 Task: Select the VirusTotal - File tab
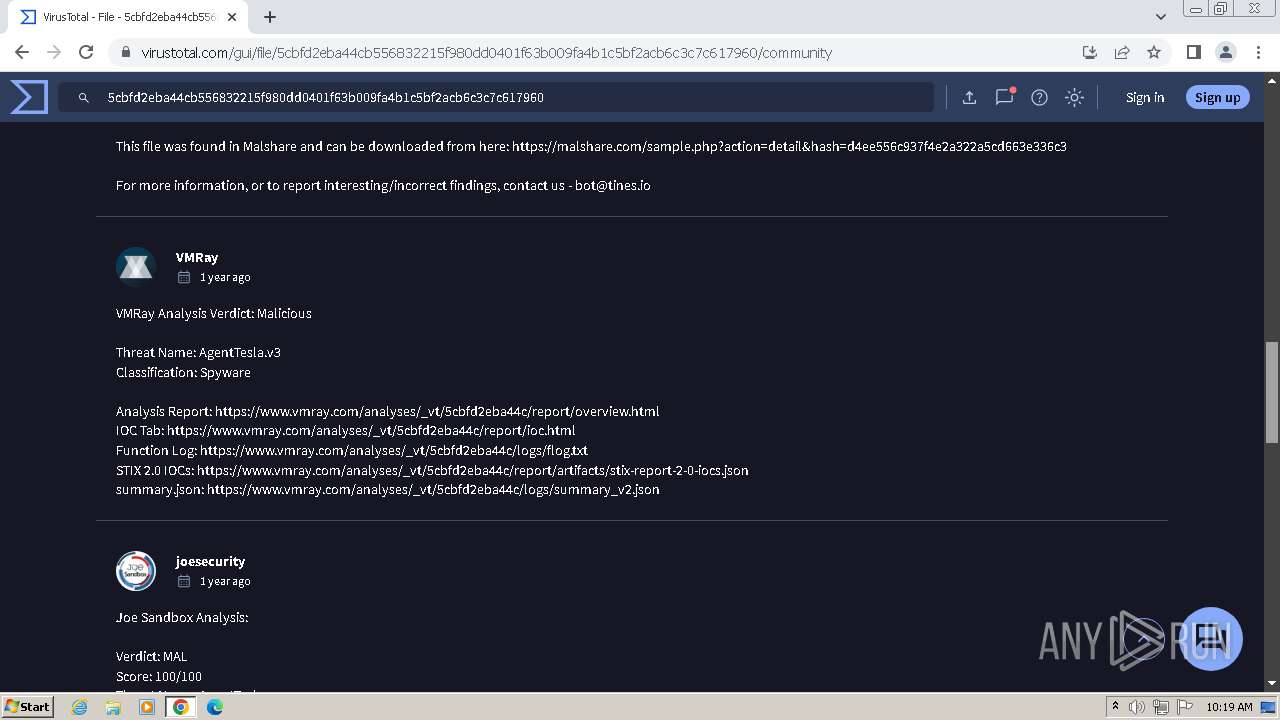pyautogui.click(x=130, y=17)
